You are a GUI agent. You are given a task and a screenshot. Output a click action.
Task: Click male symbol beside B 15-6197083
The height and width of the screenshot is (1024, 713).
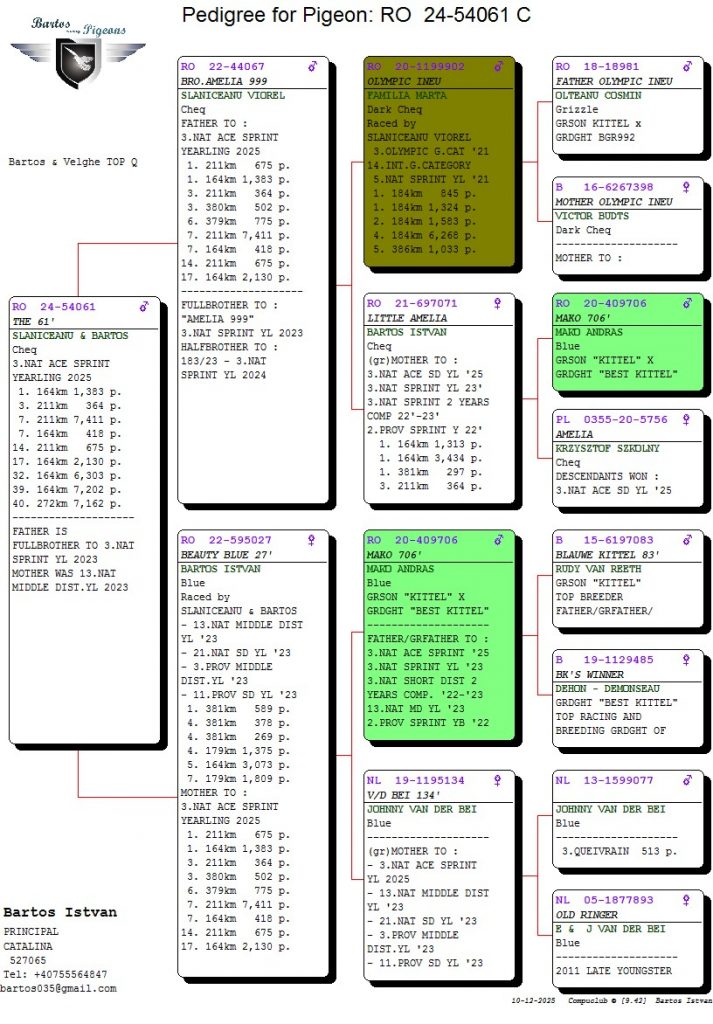pyautogui.click(x=687, y=540)
